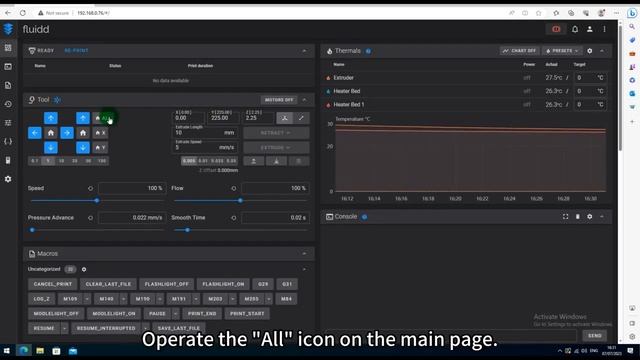Run the PRINT_START macro

coord(247,313)
